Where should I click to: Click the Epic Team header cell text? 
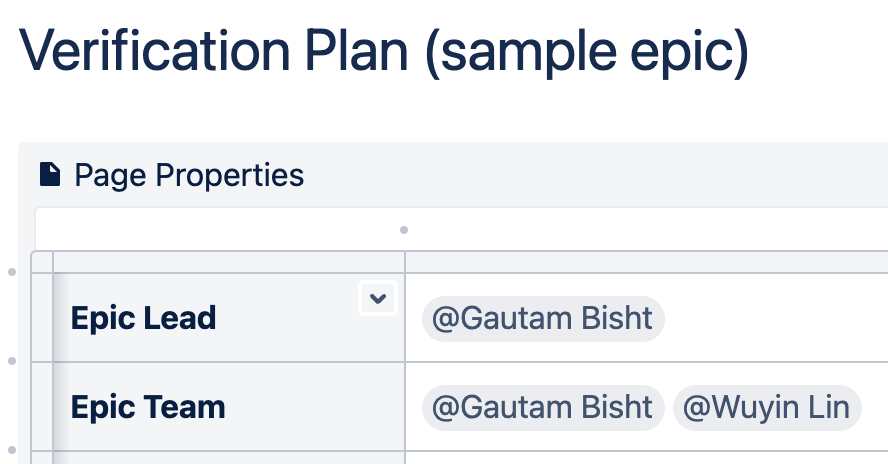148,407
